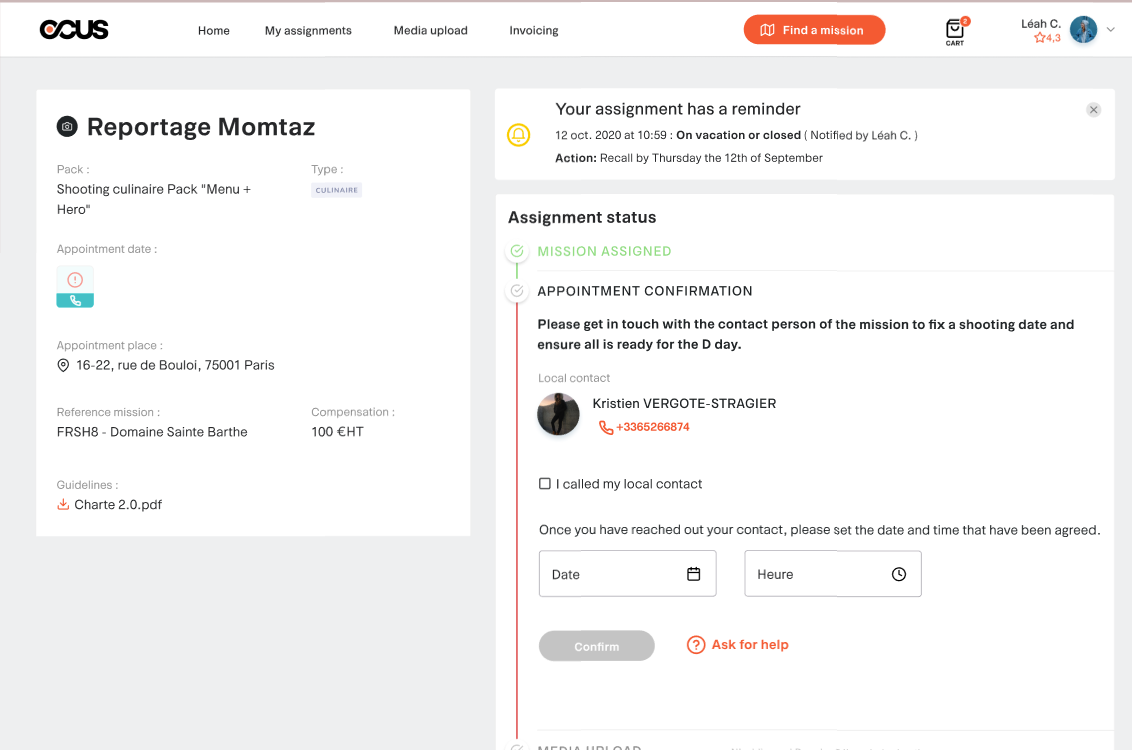Click the Date input field
Image resolution: width=1132 pixels, height=750 pixels.
click(x=627, y=574)
